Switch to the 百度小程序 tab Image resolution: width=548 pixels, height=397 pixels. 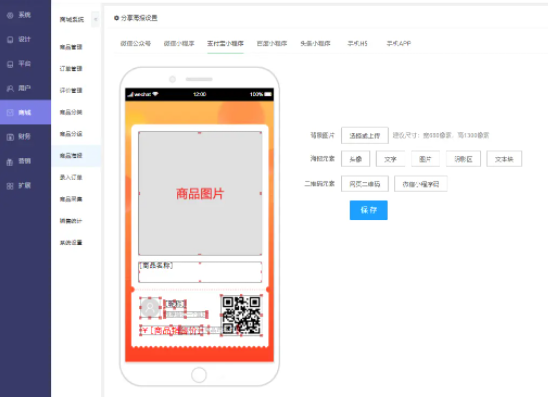tap(272, 43)
